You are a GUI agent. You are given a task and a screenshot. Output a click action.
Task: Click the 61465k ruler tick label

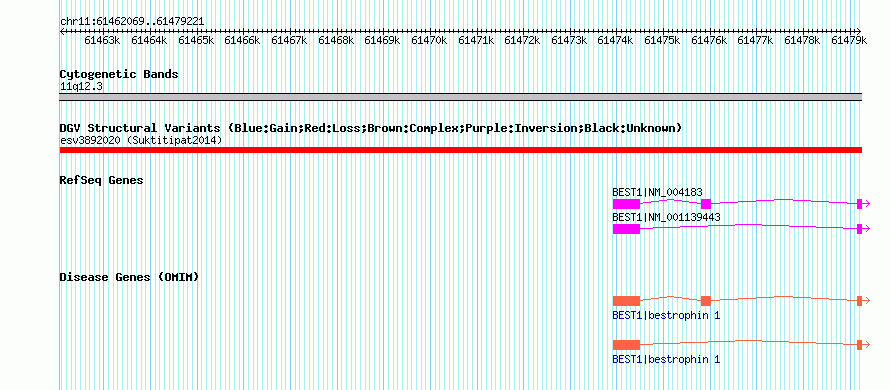point(196,40)
